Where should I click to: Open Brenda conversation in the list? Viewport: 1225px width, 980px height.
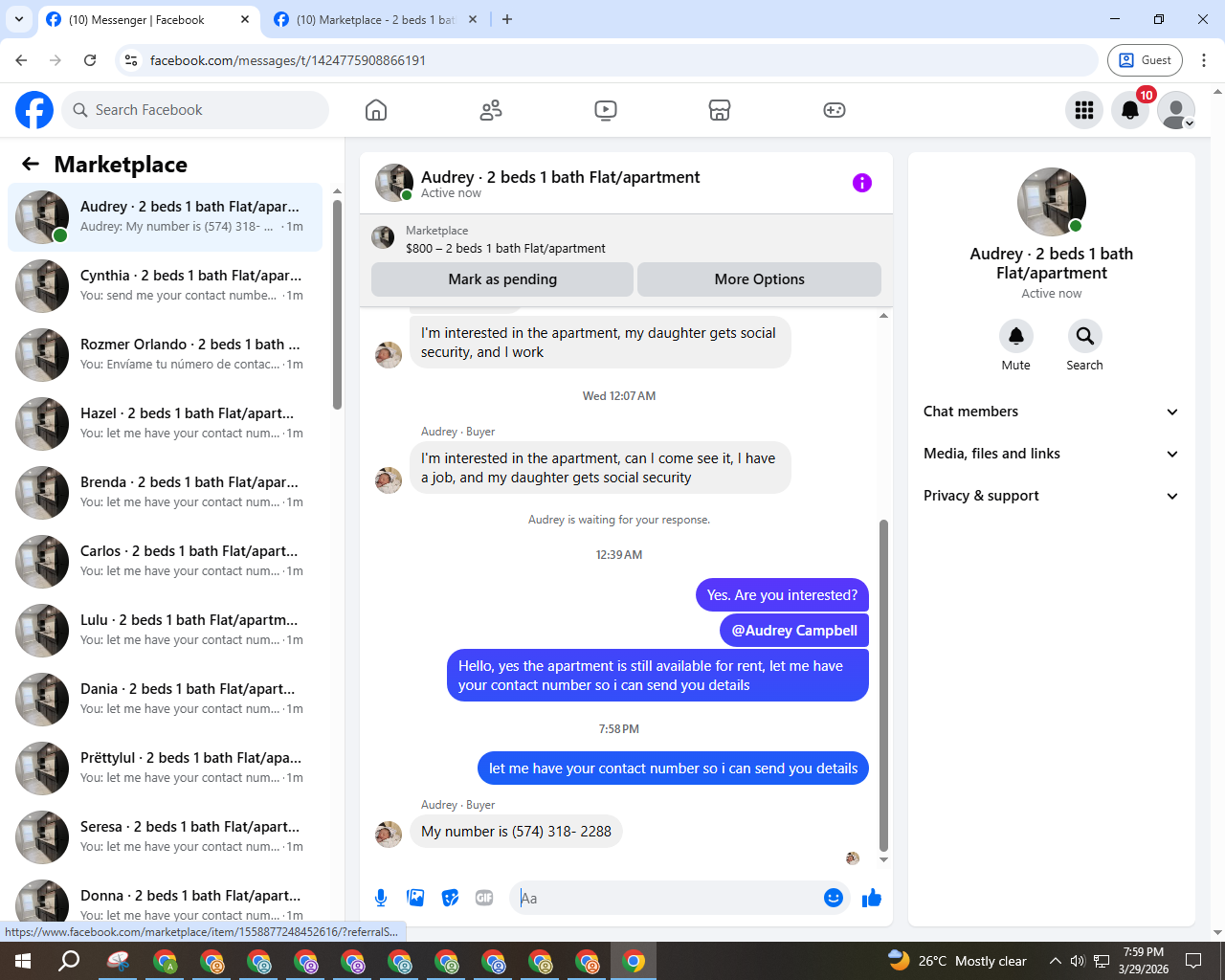pyautogui.click(x=165, y=493)
